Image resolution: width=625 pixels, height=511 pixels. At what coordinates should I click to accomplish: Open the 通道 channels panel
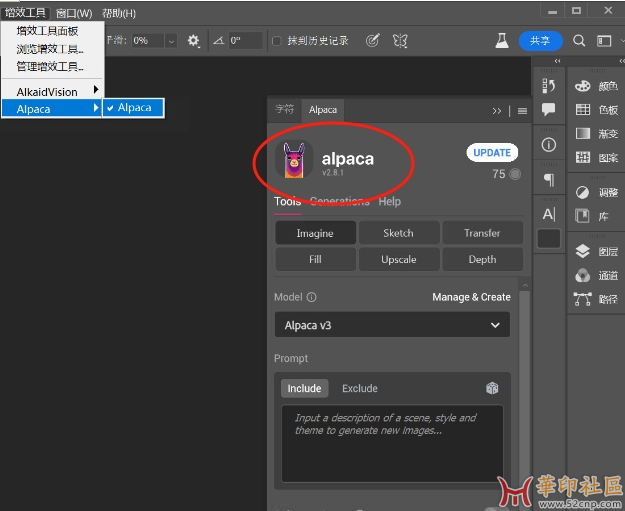pyautogui.click(x=596, y=275)
